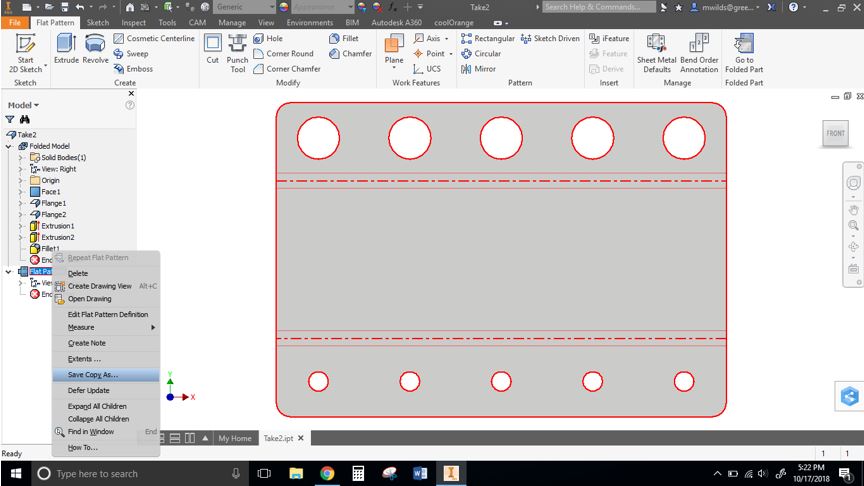Select Face1 in the browser tree
Image resolution: width=864 pixels, height=486 pixels.
click(50, 192)
